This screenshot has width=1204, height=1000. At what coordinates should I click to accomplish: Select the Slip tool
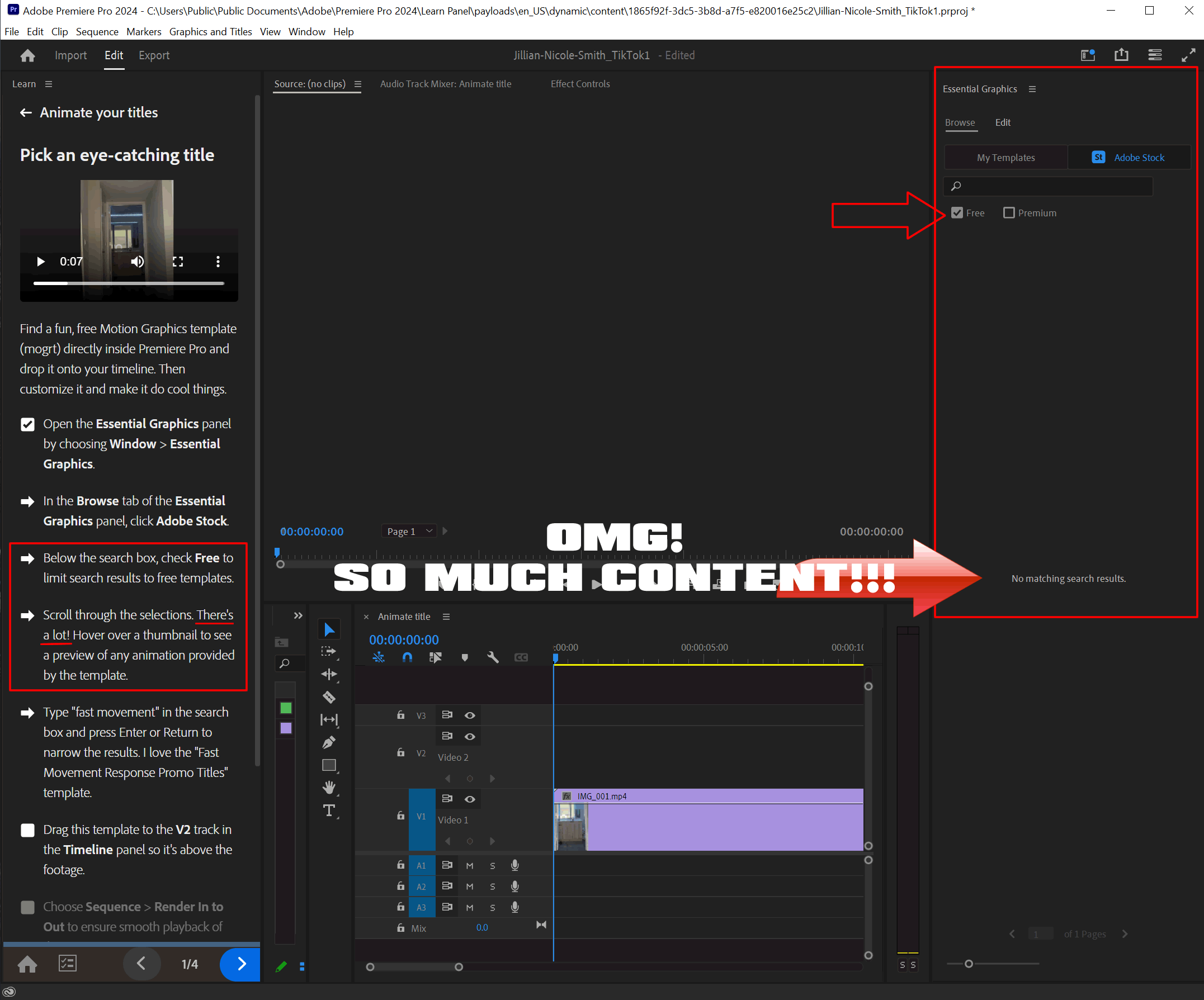(329, 720)
